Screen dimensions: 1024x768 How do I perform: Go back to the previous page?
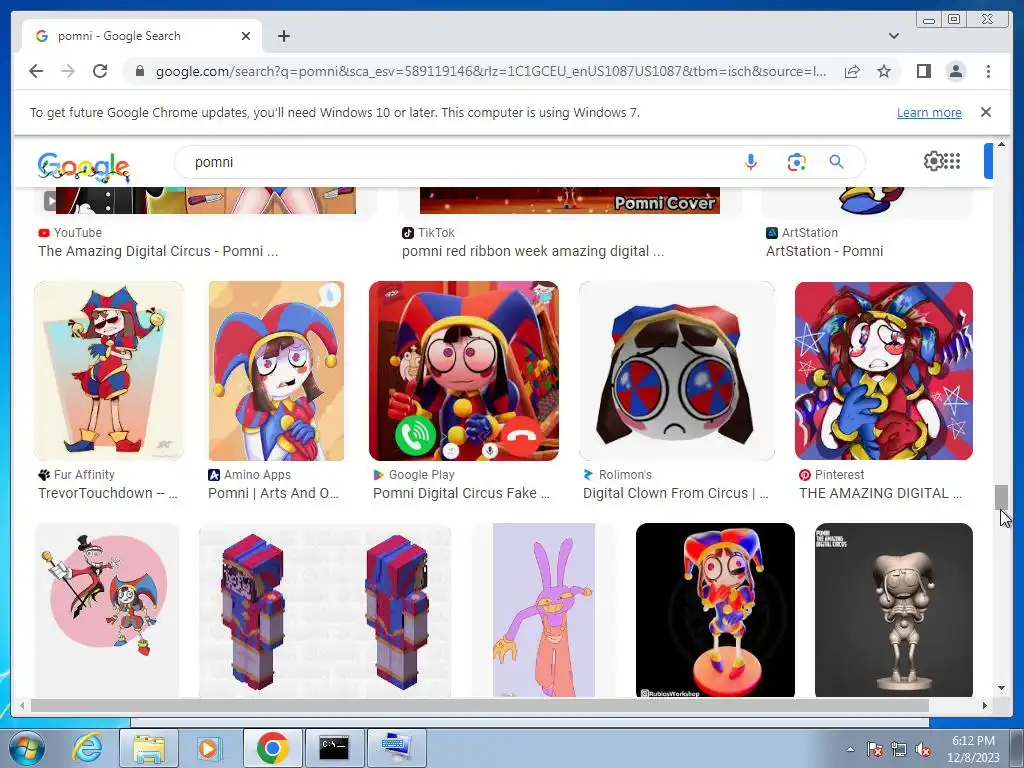click(x=36, y=71)
